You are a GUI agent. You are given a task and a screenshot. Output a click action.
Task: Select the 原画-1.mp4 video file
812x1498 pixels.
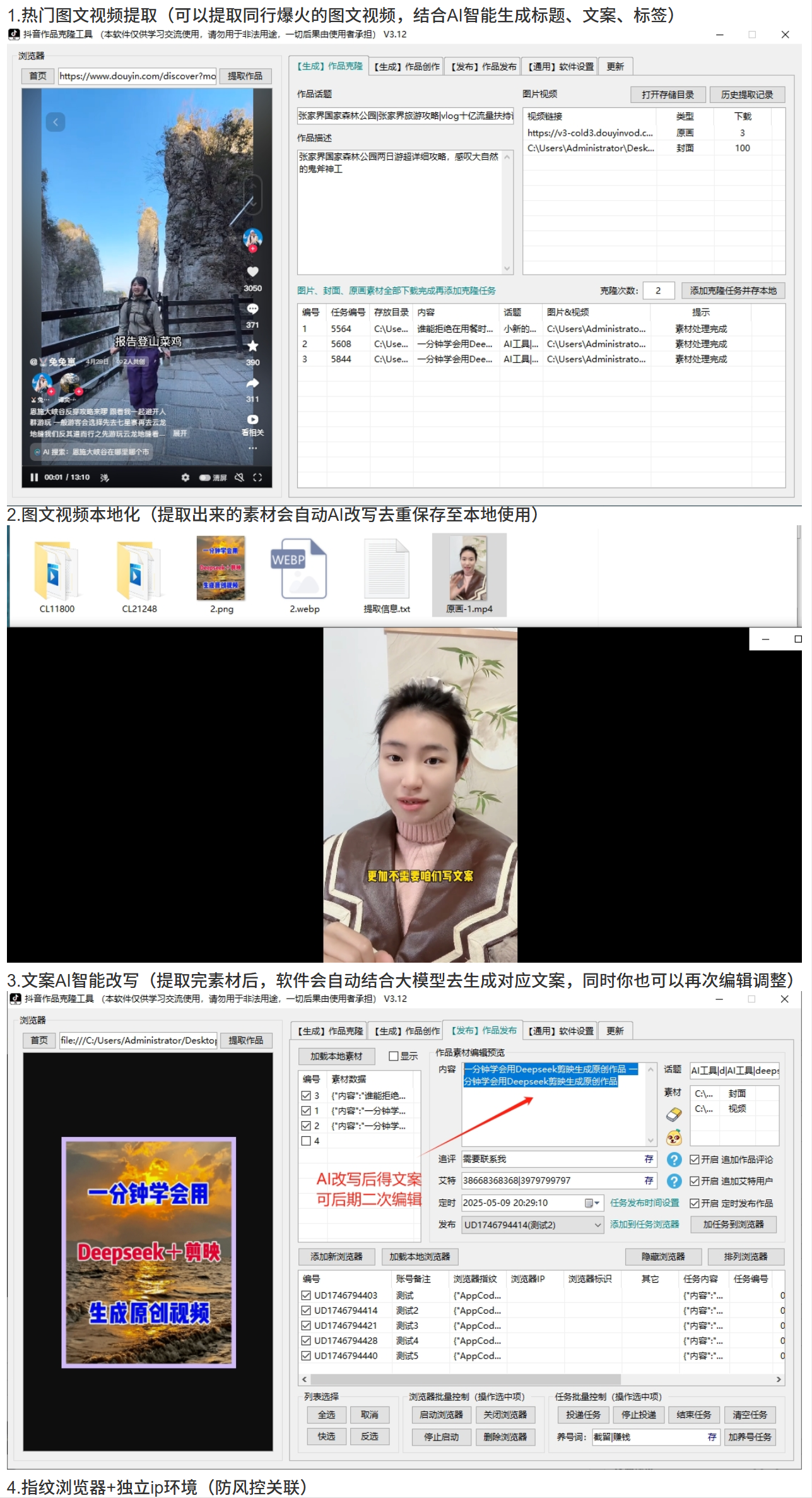coord(469,575)
